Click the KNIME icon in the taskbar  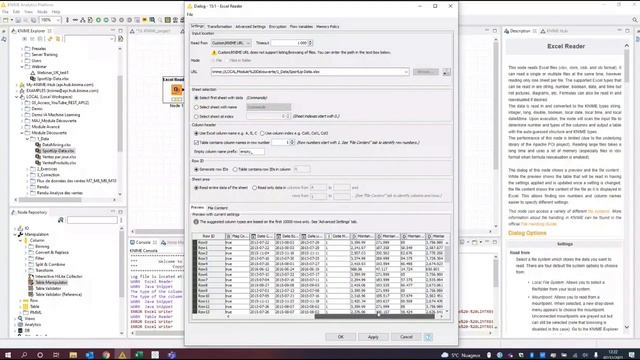(122, 355)
